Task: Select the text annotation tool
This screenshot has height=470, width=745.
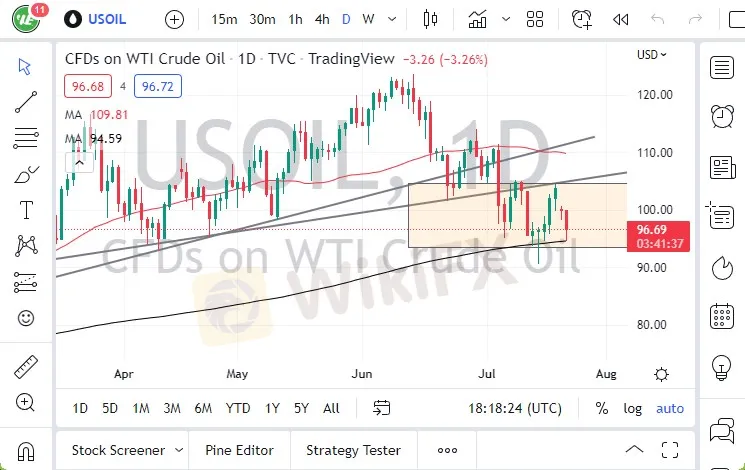Action: tap(26, 210)
